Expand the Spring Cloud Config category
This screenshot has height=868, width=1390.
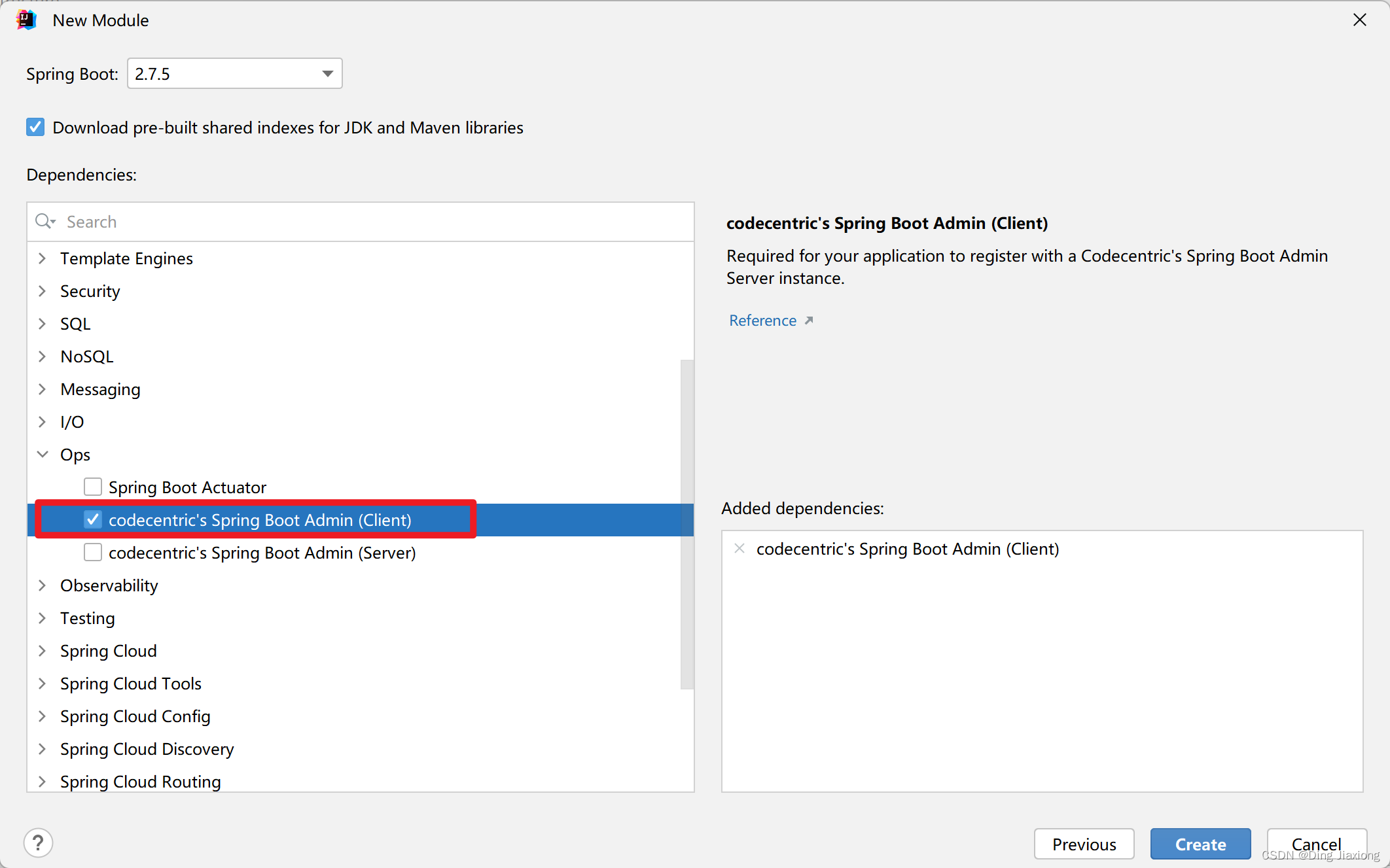click(43, 716)
